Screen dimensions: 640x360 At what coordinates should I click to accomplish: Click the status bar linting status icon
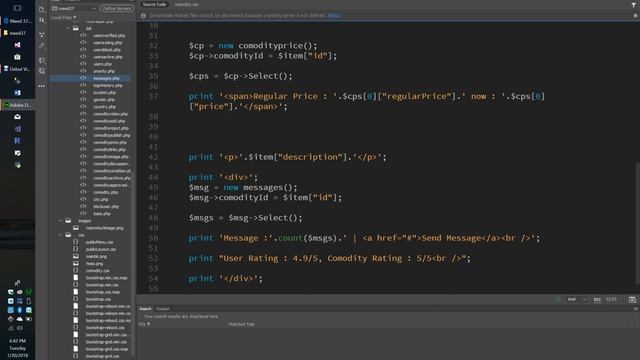pos(558,300)
